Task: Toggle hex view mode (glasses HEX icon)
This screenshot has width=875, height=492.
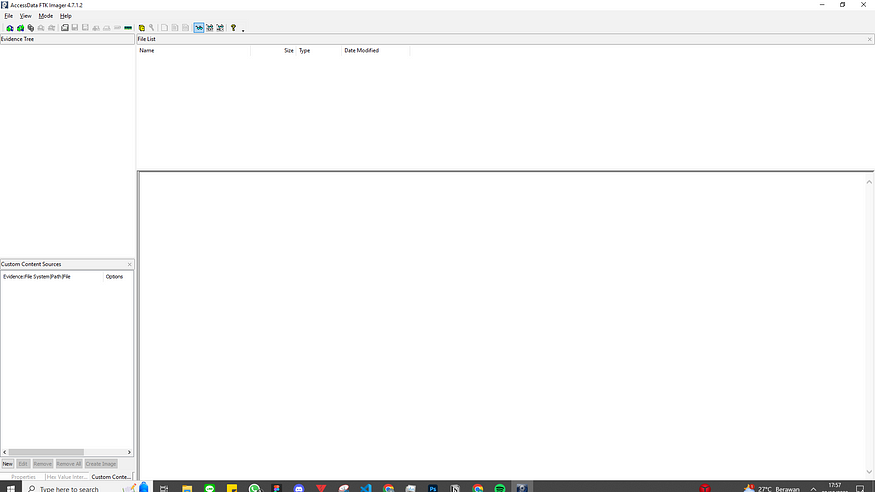Action: click(x=220, y=28)
